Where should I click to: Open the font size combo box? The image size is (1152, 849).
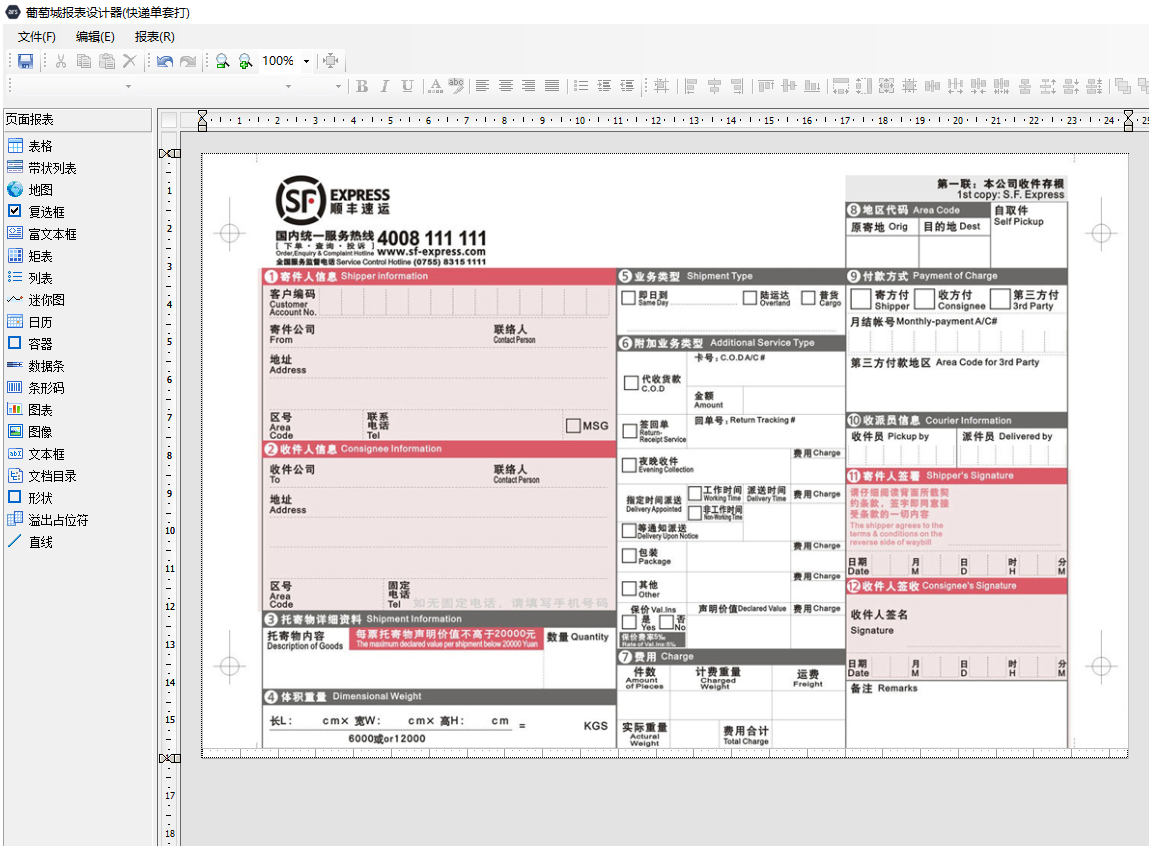[x=320, y=86]
